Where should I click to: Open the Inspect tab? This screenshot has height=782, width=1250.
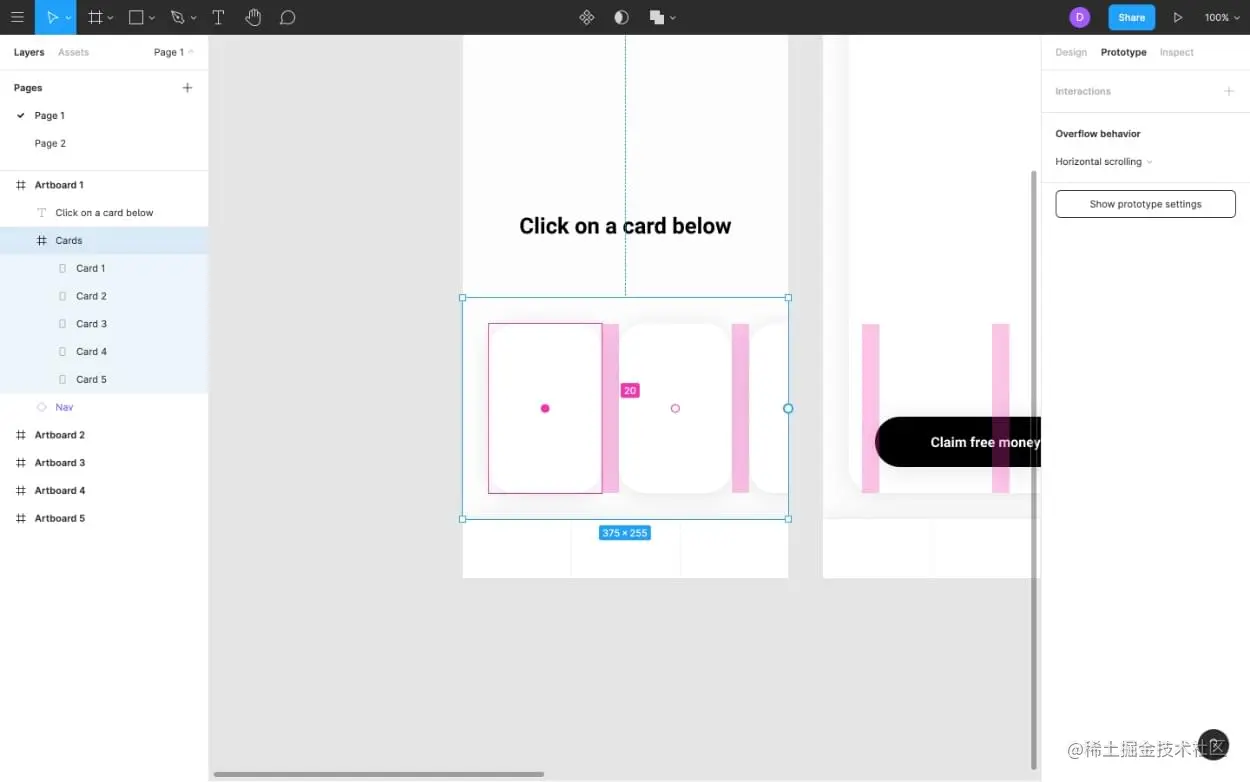(x=1177, y=52)
